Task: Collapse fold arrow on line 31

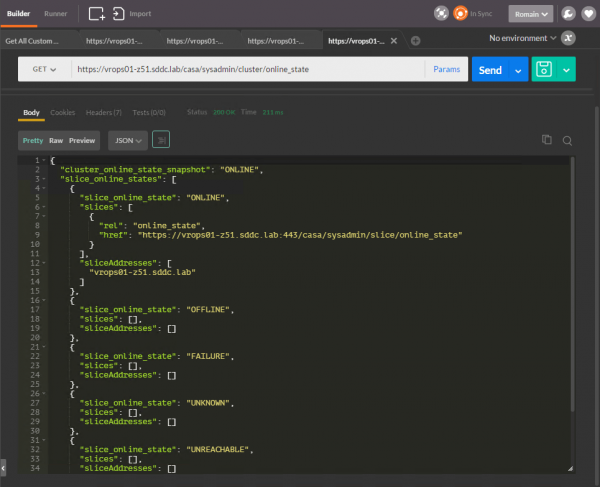Action: click(44, 440)
